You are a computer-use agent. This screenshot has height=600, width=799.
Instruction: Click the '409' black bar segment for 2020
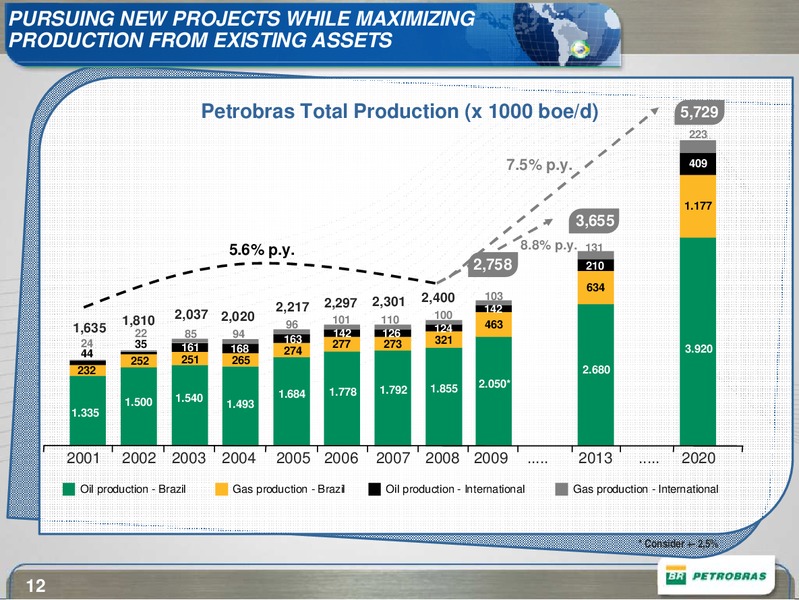click(x=698, y=164)
